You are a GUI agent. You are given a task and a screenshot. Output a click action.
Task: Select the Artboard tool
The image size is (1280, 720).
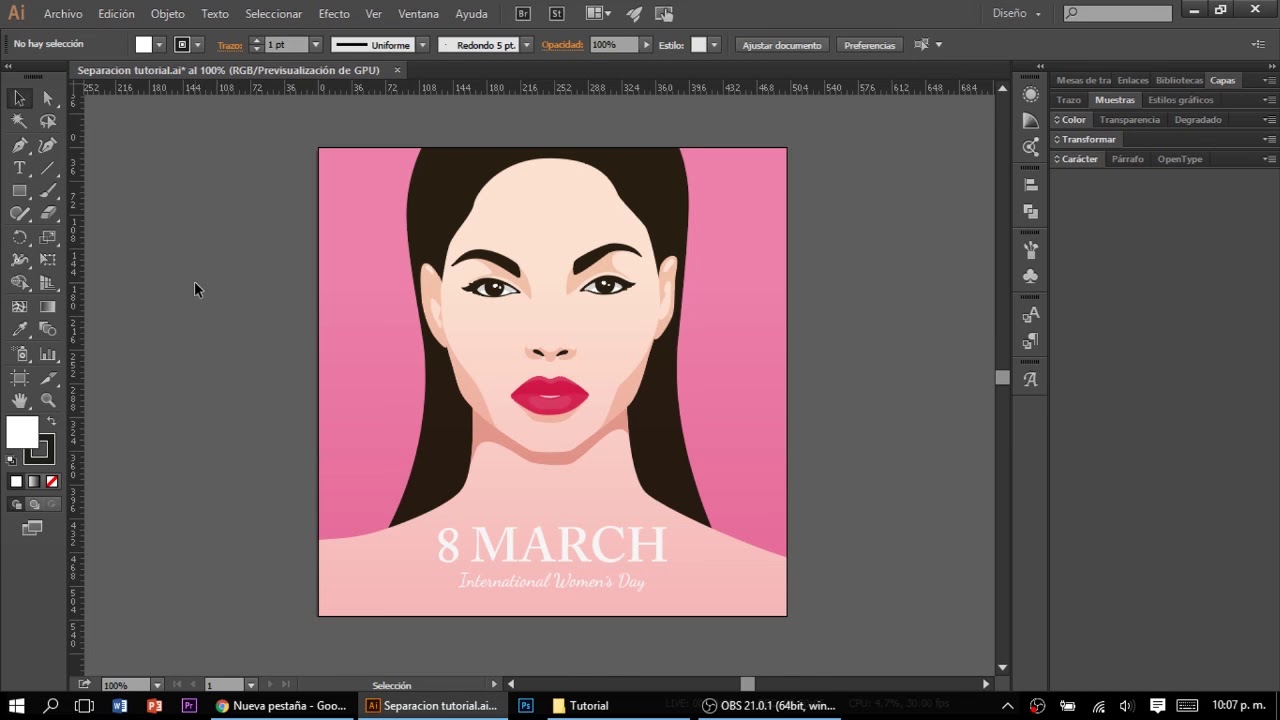coord(19,378)
